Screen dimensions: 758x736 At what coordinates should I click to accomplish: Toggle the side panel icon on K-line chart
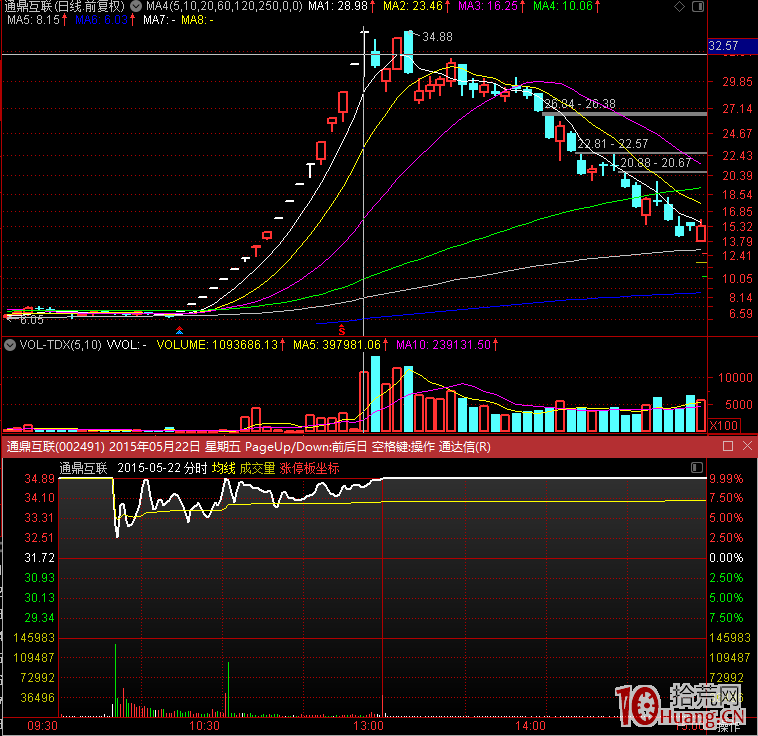pos(698,6)
